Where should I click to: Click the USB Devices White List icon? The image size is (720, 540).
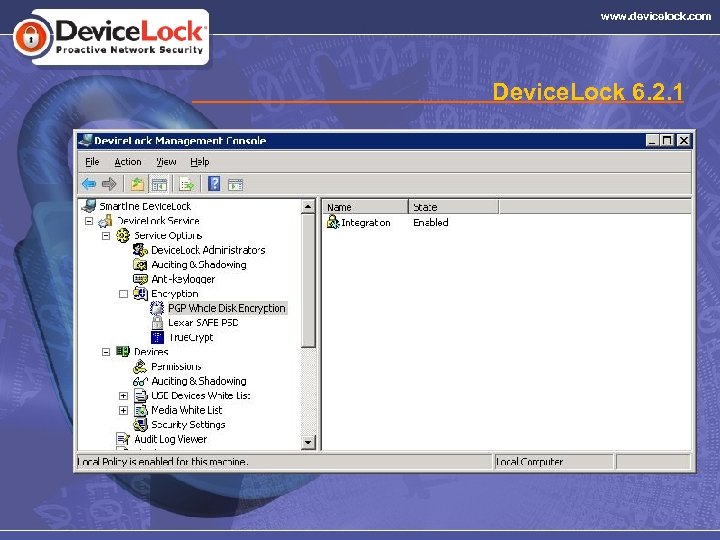[x=140, y=395]
